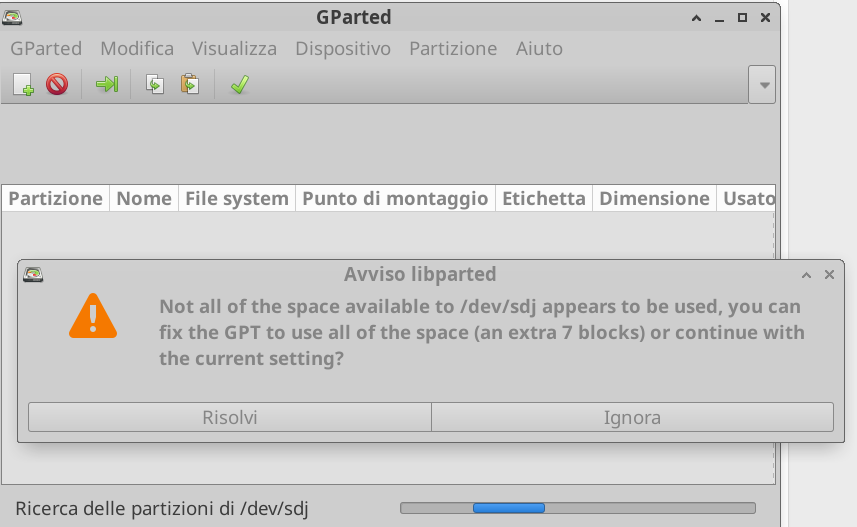Click the new partition toolbar icon
This screenshot has width=857, height=527.
(23, 85)
